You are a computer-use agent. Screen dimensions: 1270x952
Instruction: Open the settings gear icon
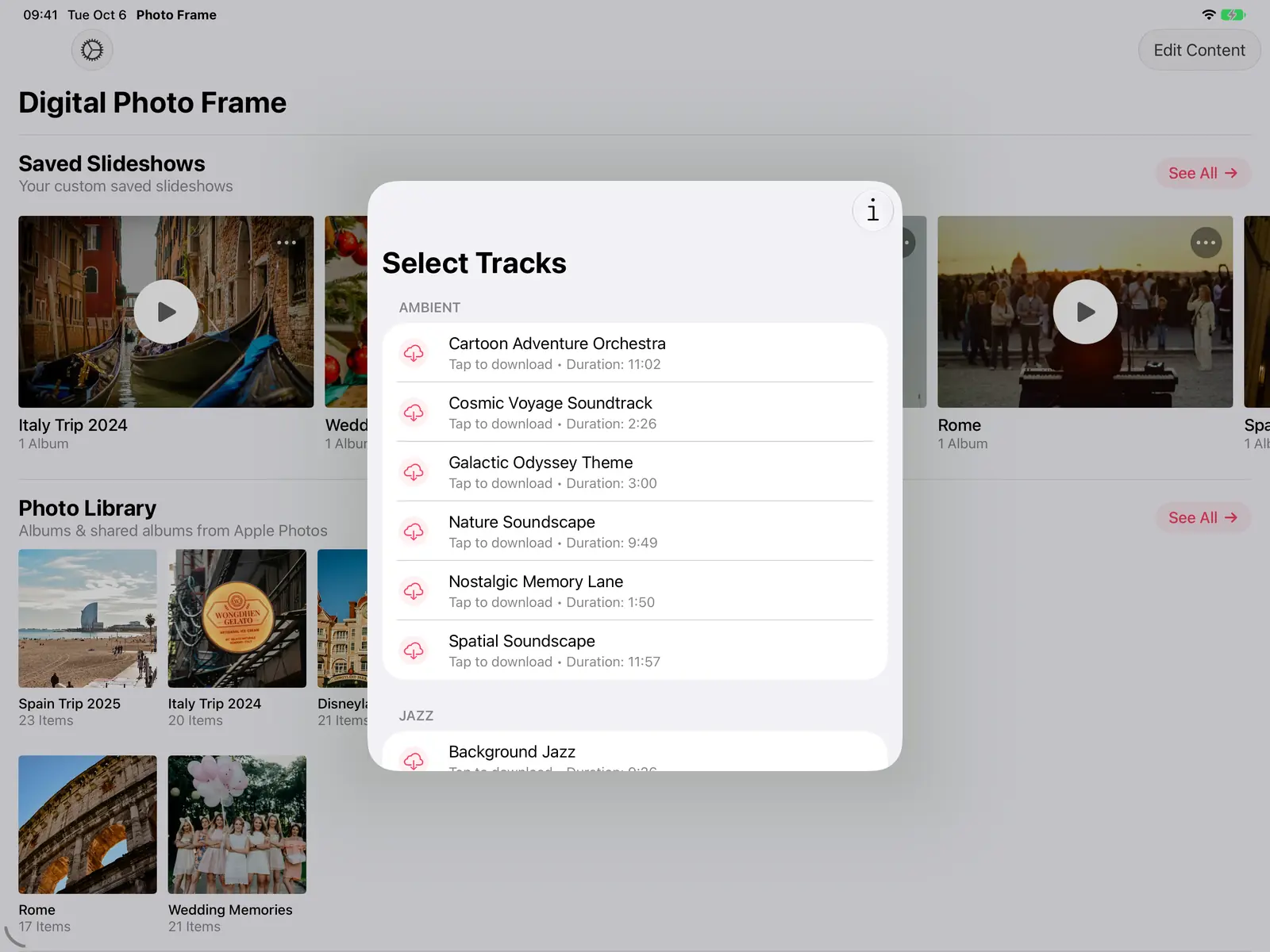(92, 50)
